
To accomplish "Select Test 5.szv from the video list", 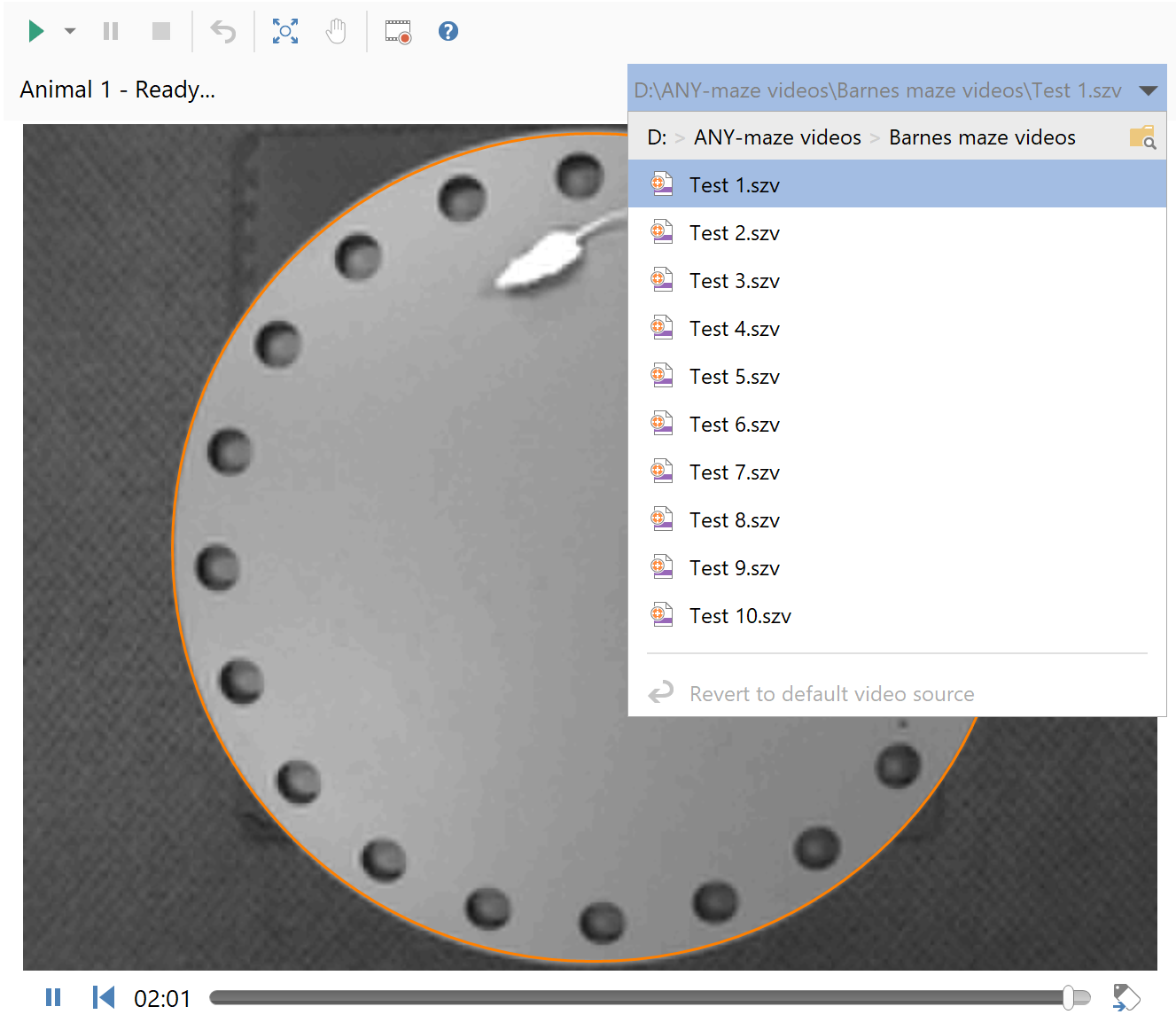I will click(x=735, y=376).
